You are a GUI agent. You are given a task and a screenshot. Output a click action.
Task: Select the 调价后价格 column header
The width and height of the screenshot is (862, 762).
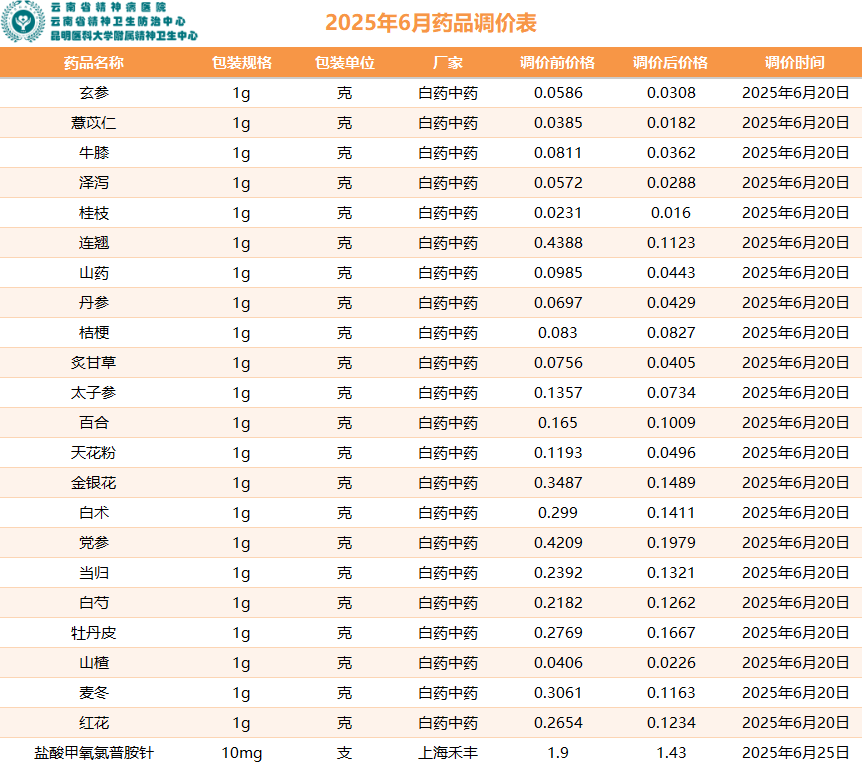[x=670, y=63]
